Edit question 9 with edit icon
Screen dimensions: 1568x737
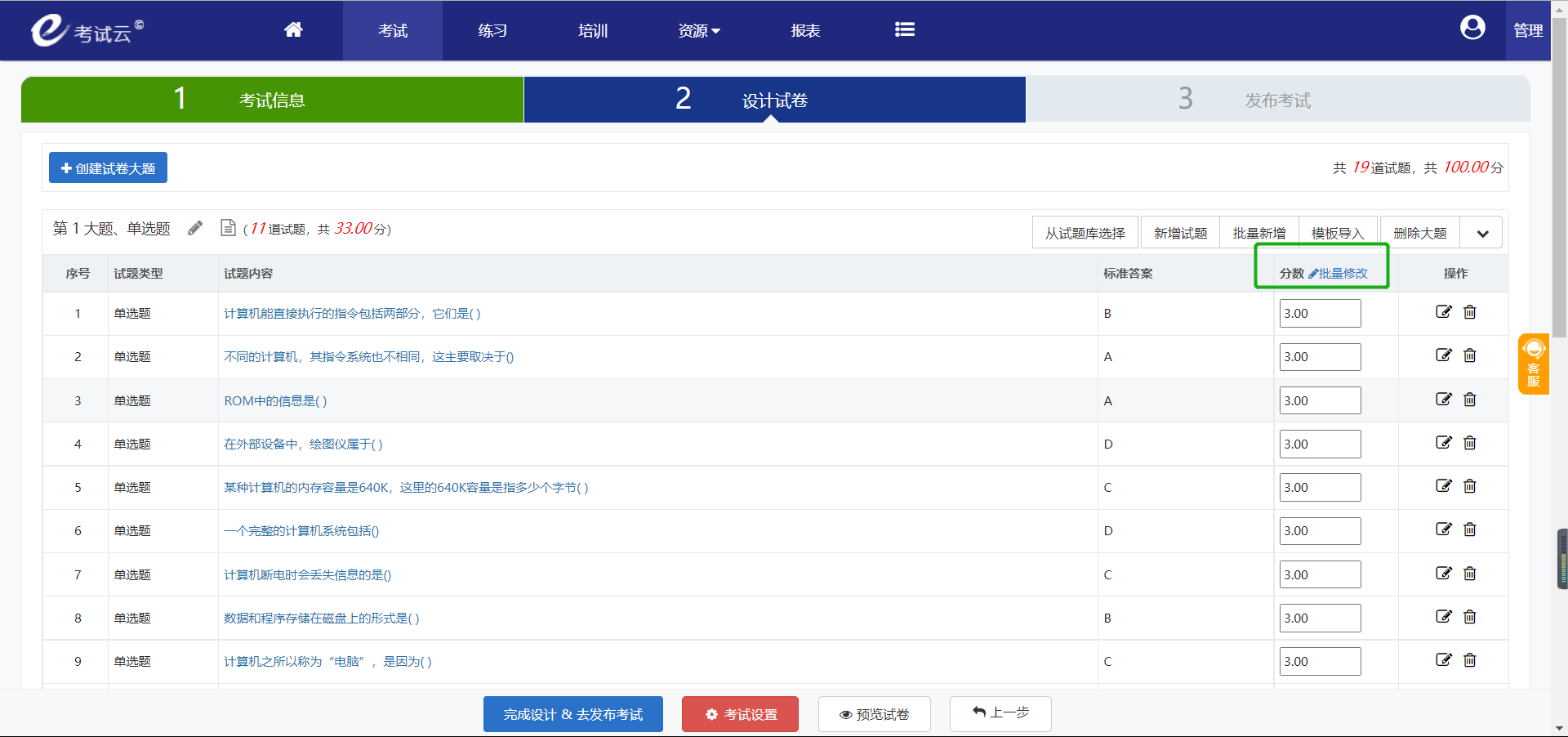(x=1444, y=659)
